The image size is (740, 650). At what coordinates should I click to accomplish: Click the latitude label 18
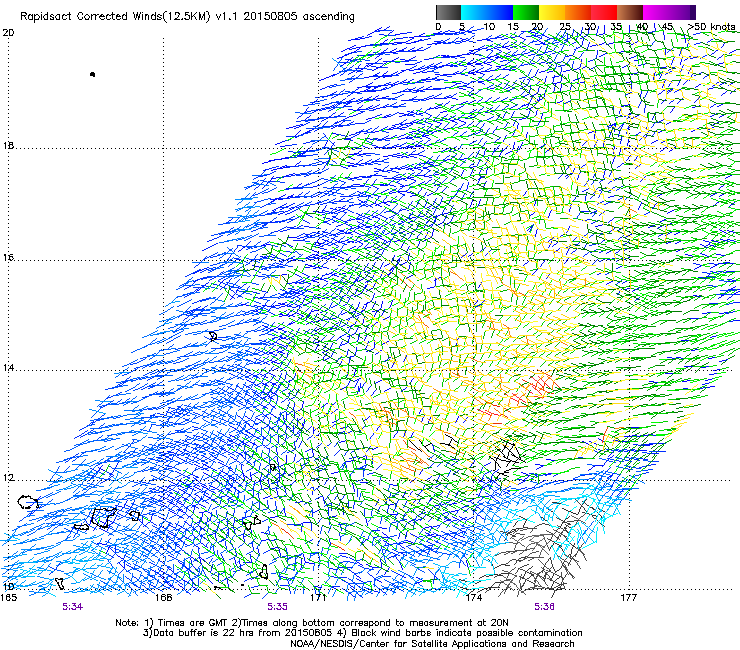pos(8,145)
